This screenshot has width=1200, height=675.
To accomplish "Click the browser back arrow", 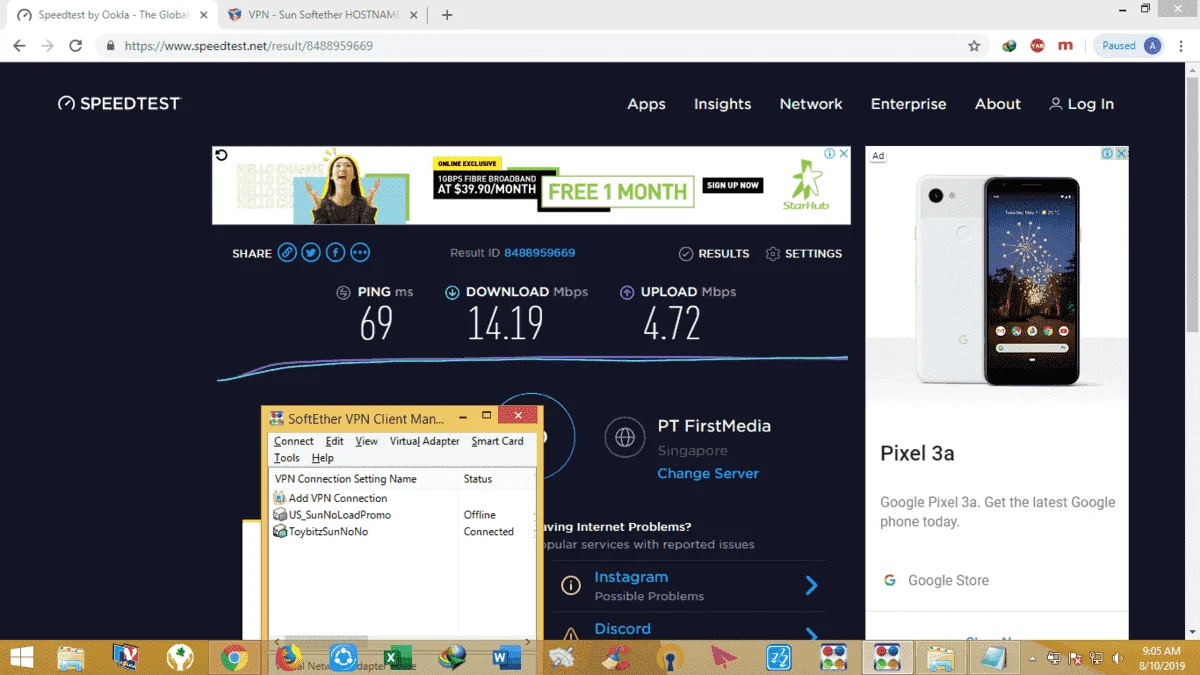I will (19, 46).
